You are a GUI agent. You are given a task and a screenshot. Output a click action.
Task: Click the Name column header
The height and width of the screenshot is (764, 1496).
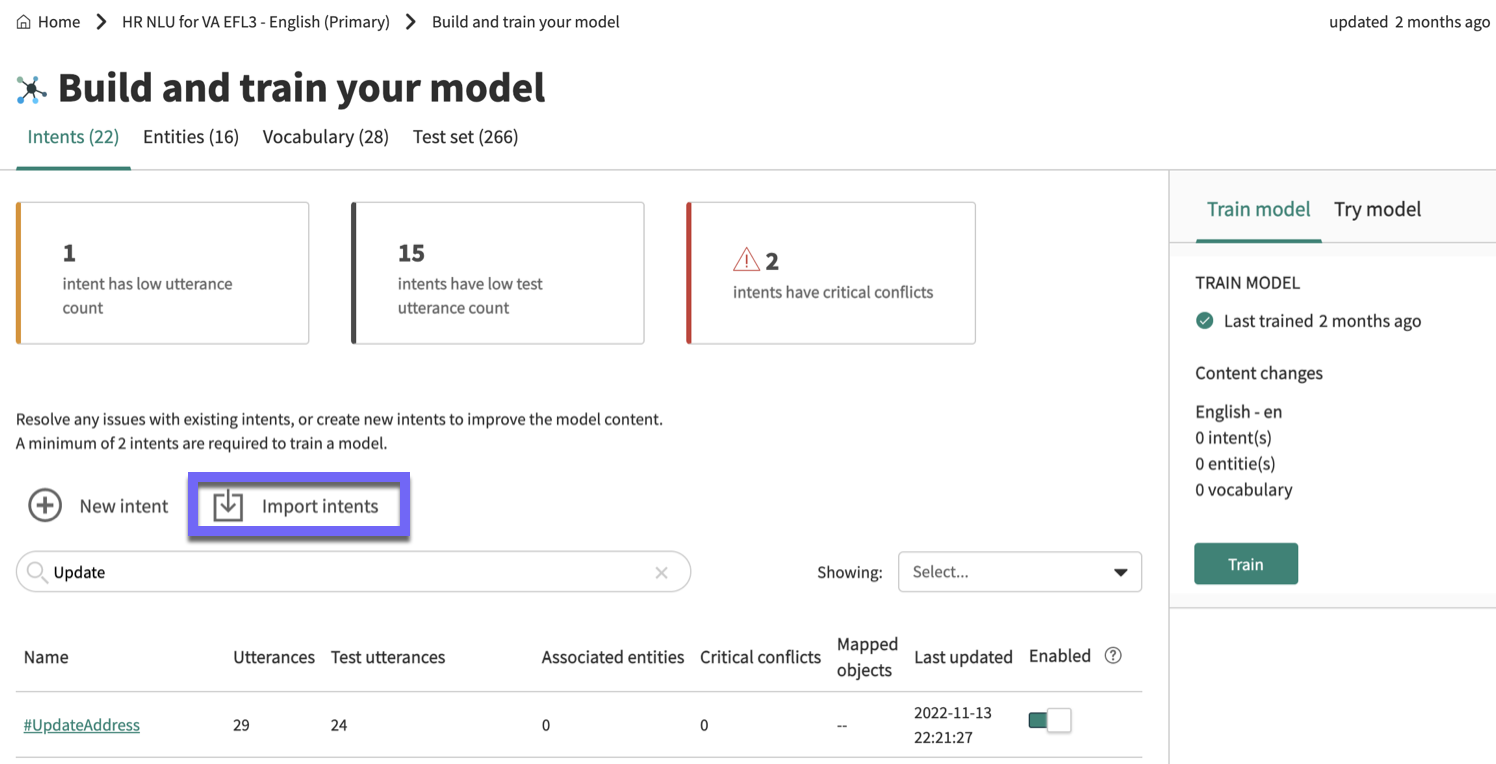[x=46, y=657]
